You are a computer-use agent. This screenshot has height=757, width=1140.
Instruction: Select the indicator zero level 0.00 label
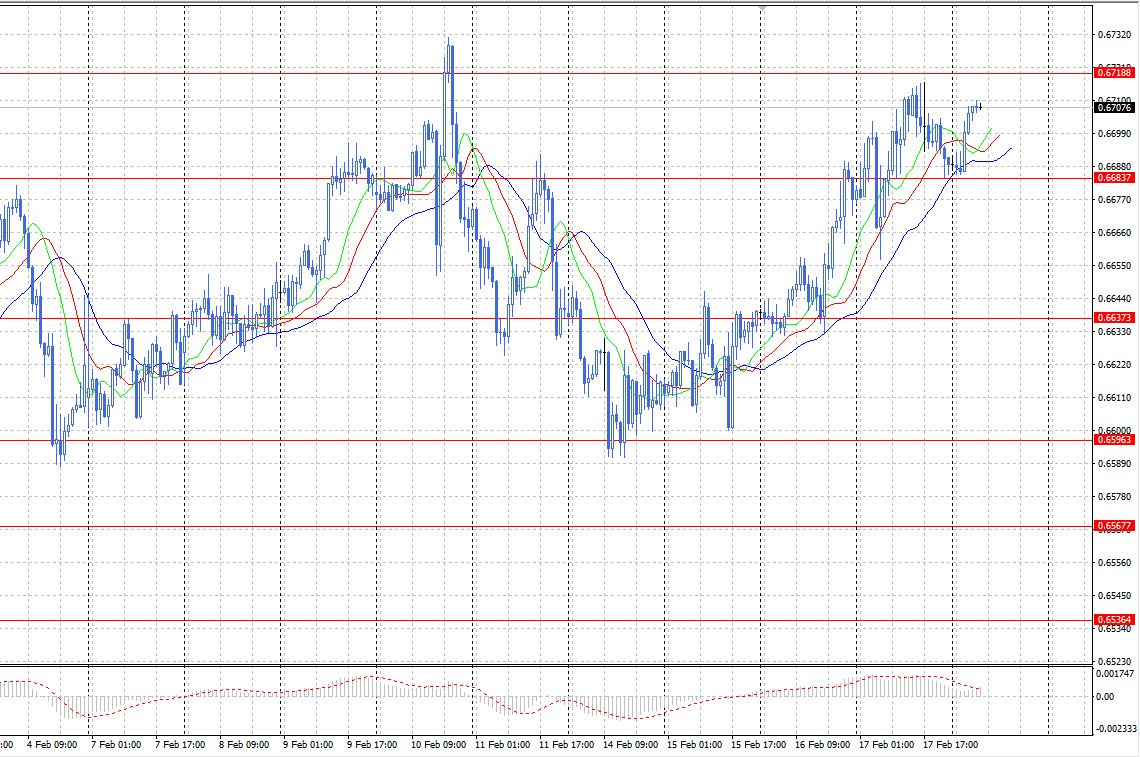[1104, 697]
